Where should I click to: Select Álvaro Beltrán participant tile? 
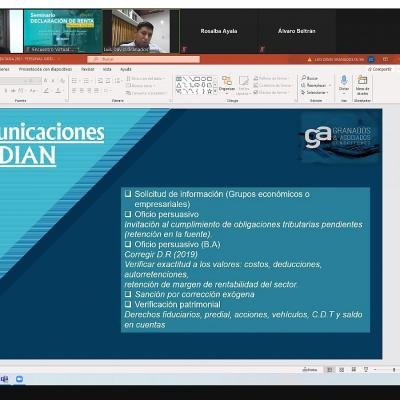pos(297,31)
